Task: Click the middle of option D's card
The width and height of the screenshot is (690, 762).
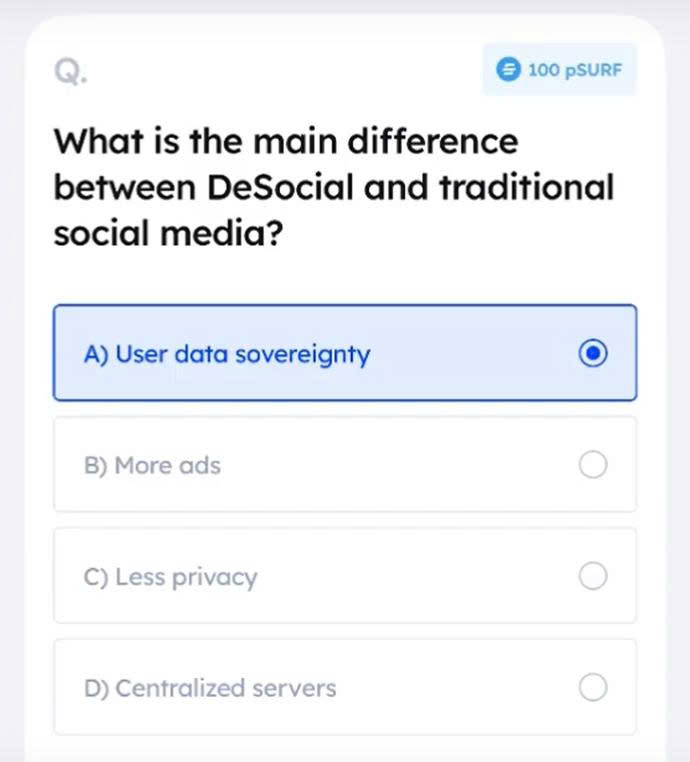Action: (344, 688)
